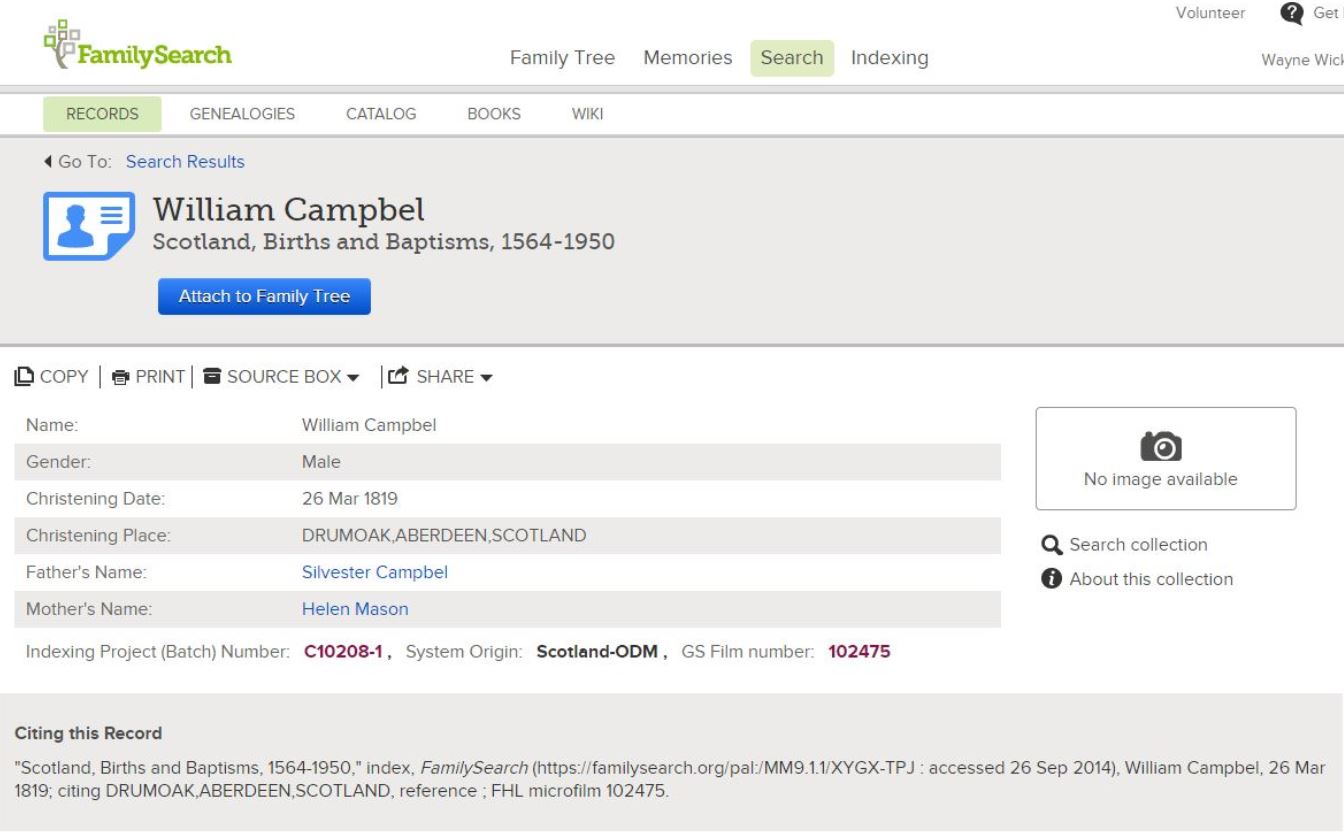Click the About this collection link
This screenshot has height=832, width=1344.
click(x=1151, y=579)
